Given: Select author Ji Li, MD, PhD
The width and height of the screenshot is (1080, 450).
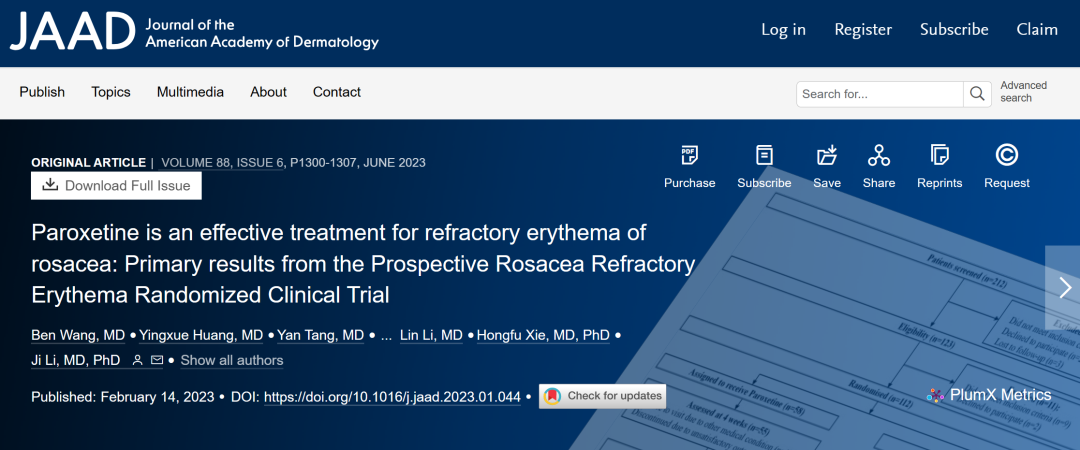Looking at the screenshot, I should pyautogui.click(x=76, y=360).
